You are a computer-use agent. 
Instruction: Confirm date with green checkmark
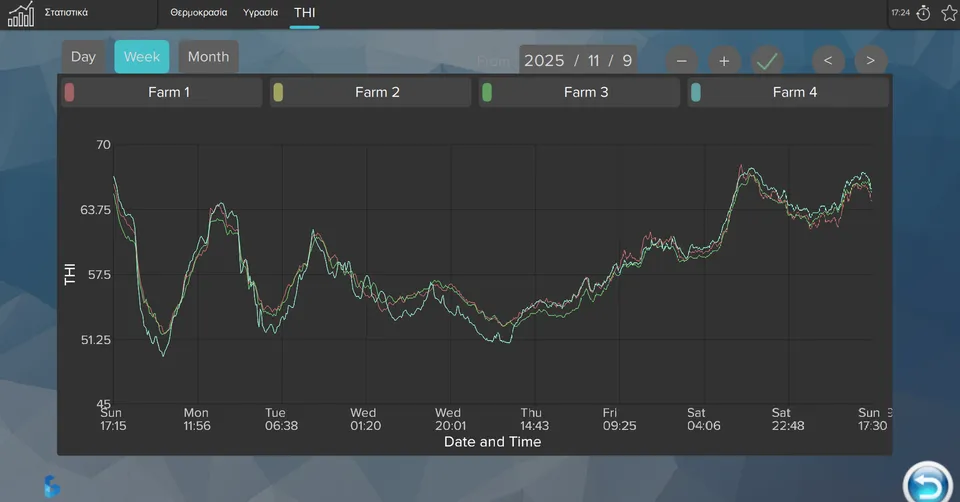(x=767, y=61)
